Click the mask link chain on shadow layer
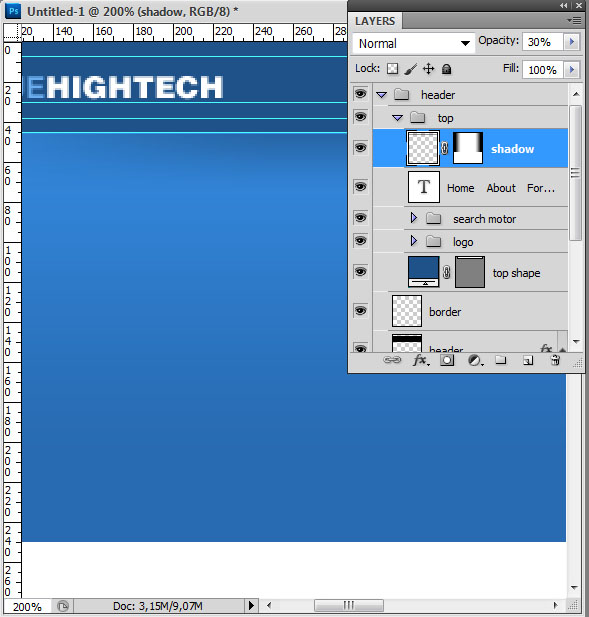This screenshot has width=589, height=617. pos(445,148)
